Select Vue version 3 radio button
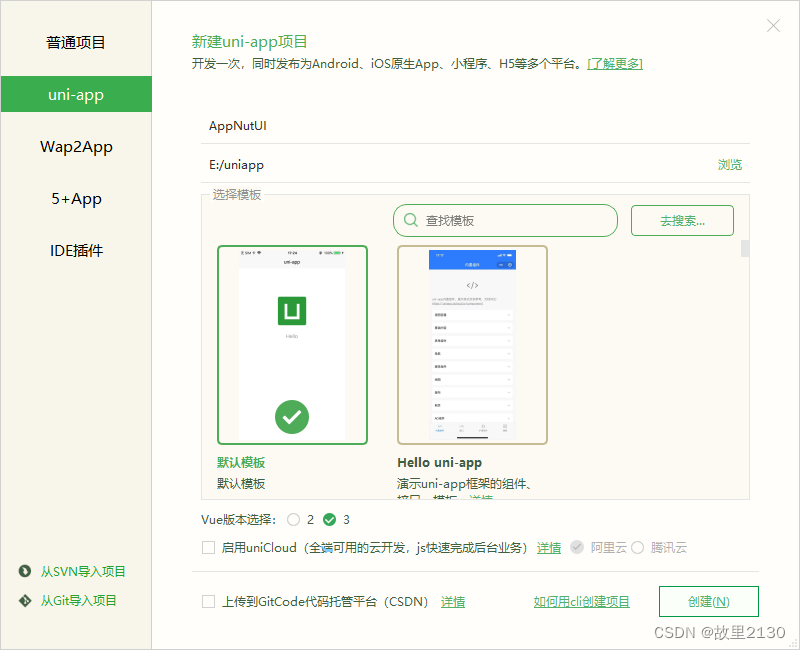Viewport: 800px width, 650px height. tap(330, 519)
